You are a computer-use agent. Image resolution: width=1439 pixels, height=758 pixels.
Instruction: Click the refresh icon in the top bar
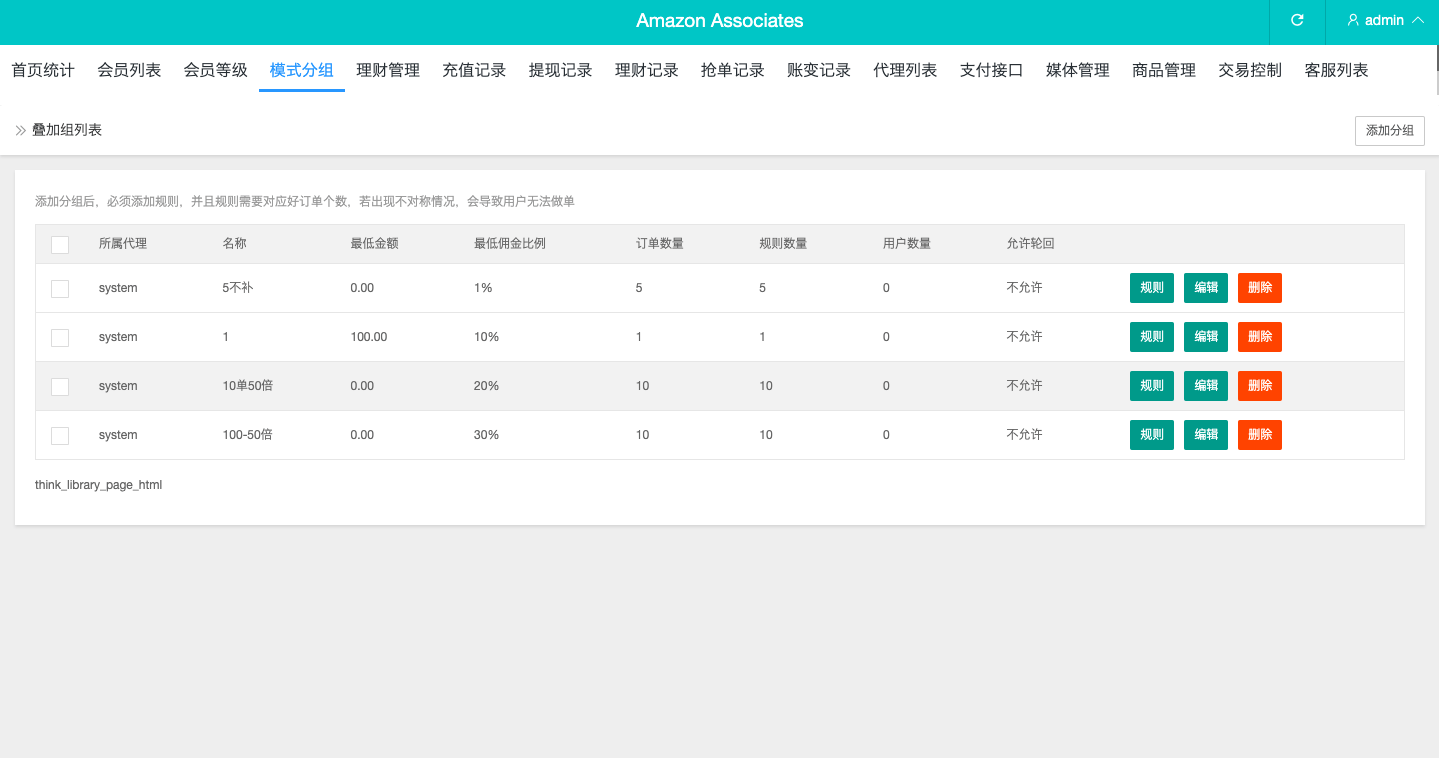click(x=1297, y=21)
